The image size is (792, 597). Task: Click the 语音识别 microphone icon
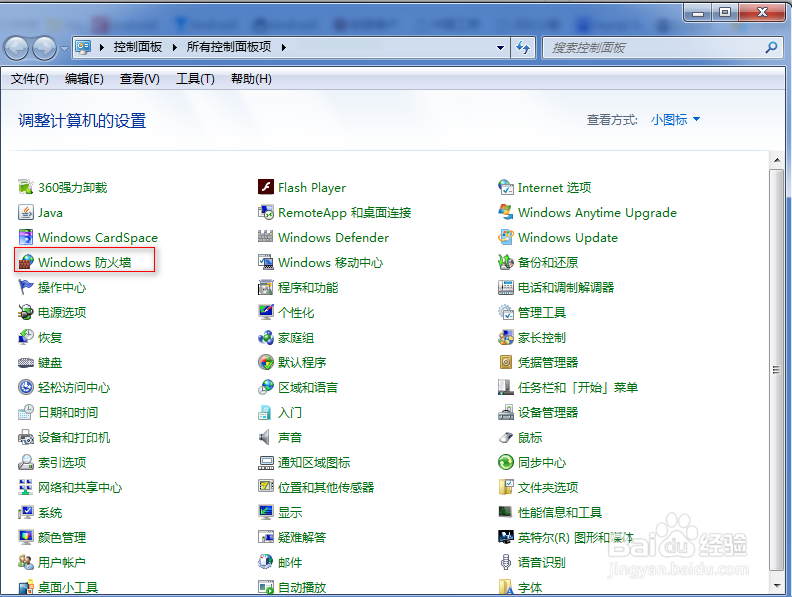tap(506, 562)
